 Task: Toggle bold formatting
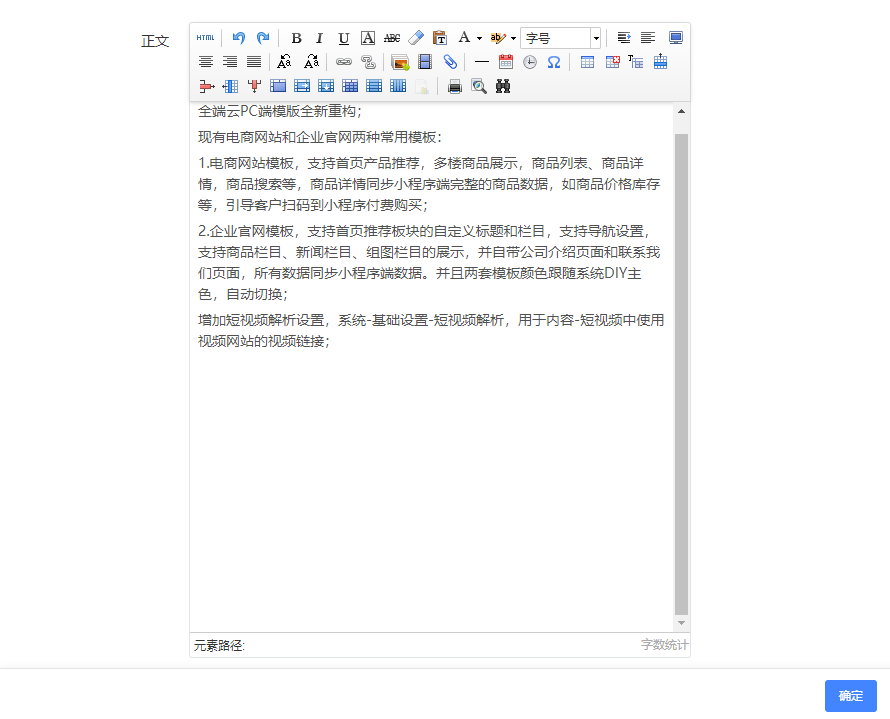296,38
